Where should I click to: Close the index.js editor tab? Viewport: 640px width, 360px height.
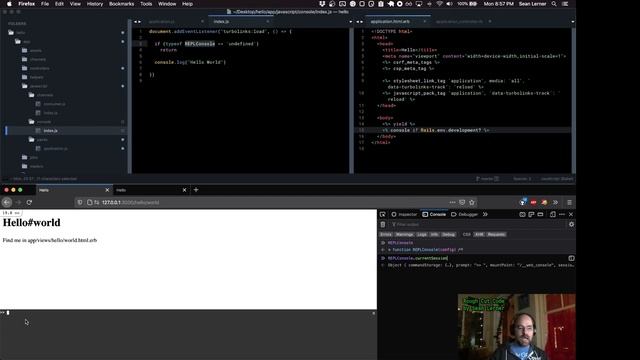(x=268, y=21)
